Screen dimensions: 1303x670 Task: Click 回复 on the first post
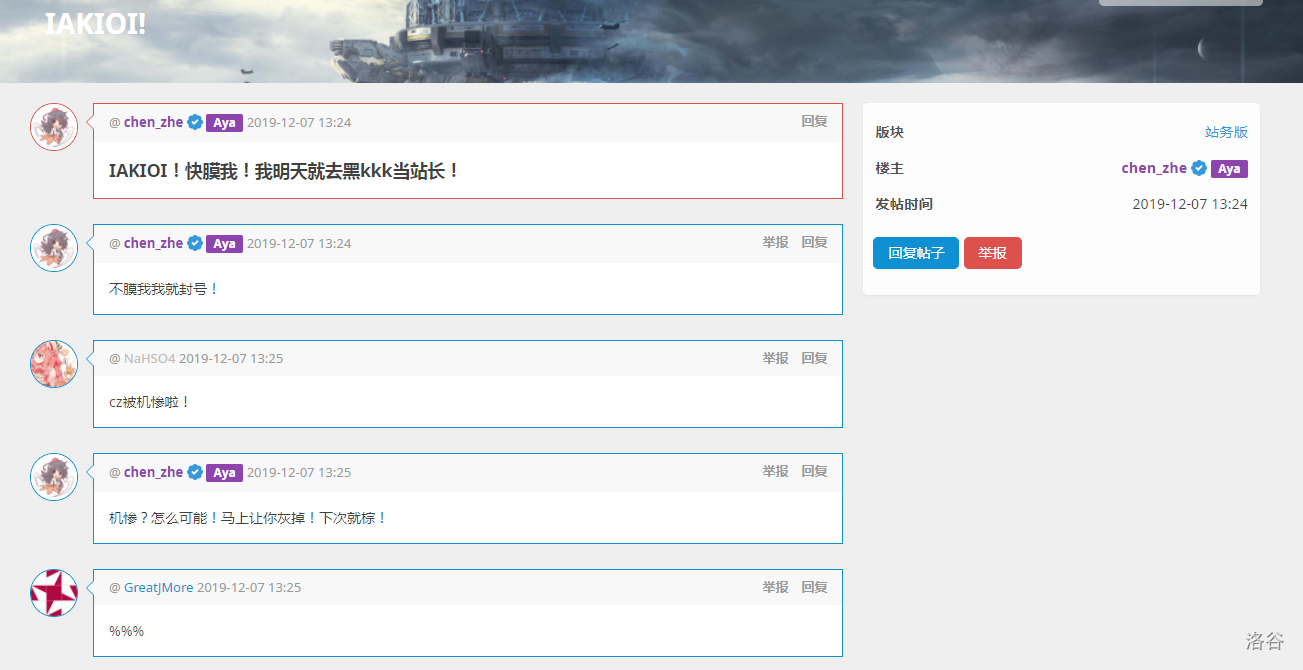(x=814, y=121)
